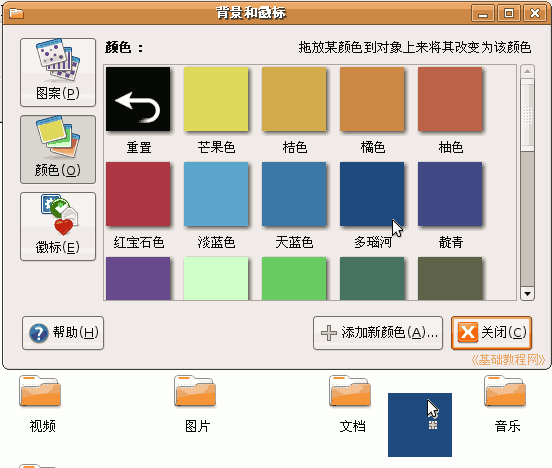Choose the 淡蓝色 light blue swatch
Image resolution: width=552 pixels, height=468 pixels.
[x=216, y=194]
